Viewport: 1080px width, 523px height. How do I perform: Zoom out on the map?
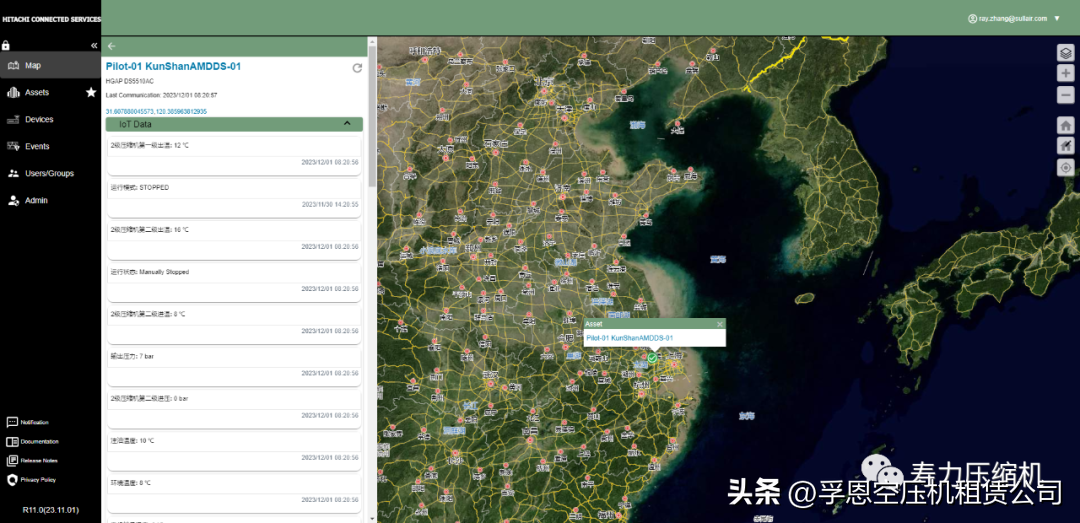pyautogui.click(x=1066, y=95)
